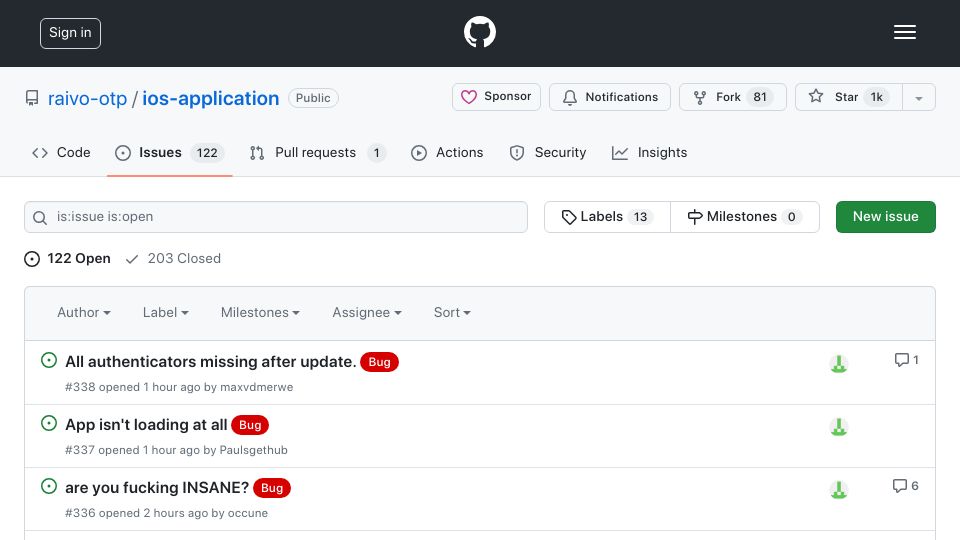This screenshot has width=960, height=540.
Task: Click the Issues 122 counter badge
Action: coord(207,153)
